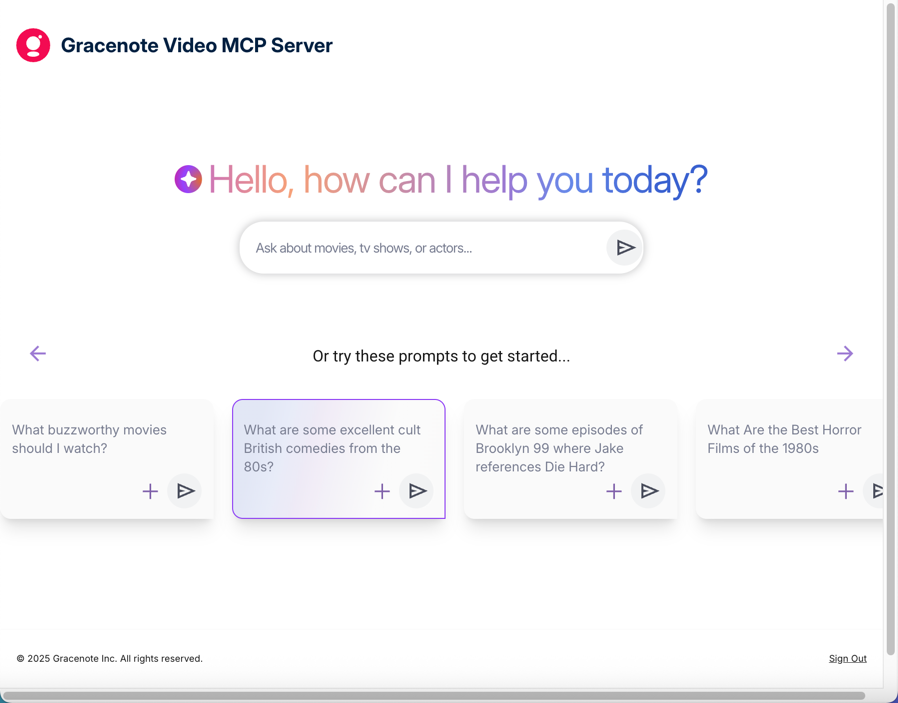The height and width of the screenshot is (703, 898).
Task: Show next prompts with right arrow
Action: pyautogui.click(x=845, y=354)
